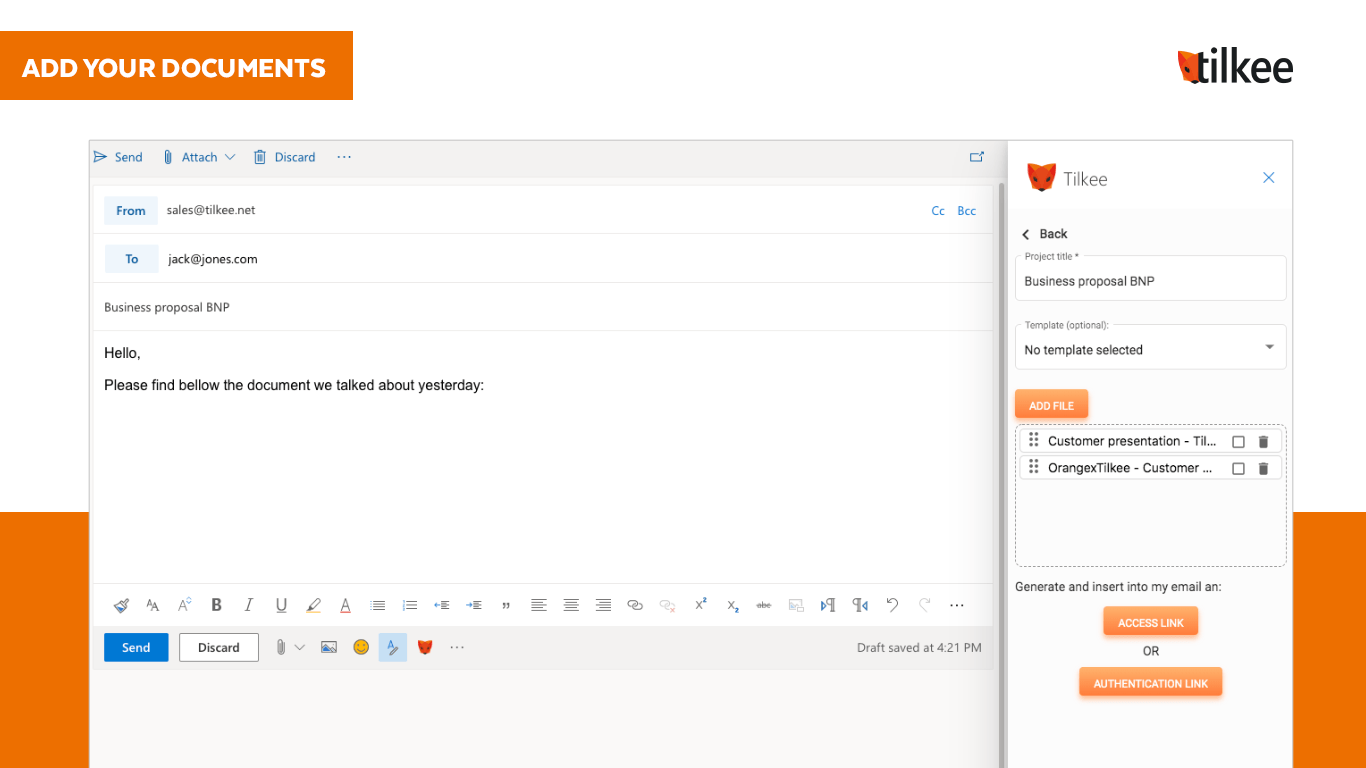Select the Format Painter icon
1366x768 pixels.
(121, 605)
